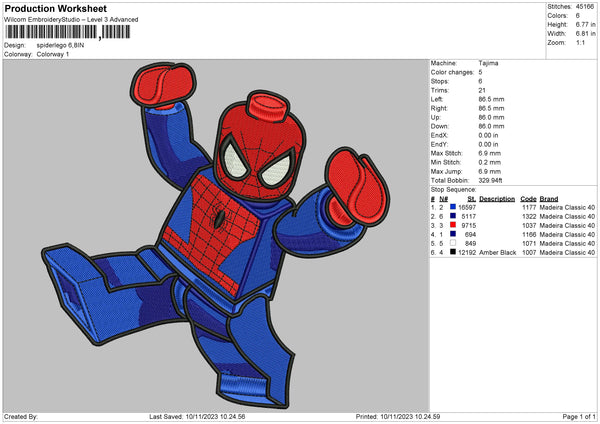This screenshot has height=424, width=600.
Task: Select the white thread swatch, code 1071
Action: tap(453, 243)
